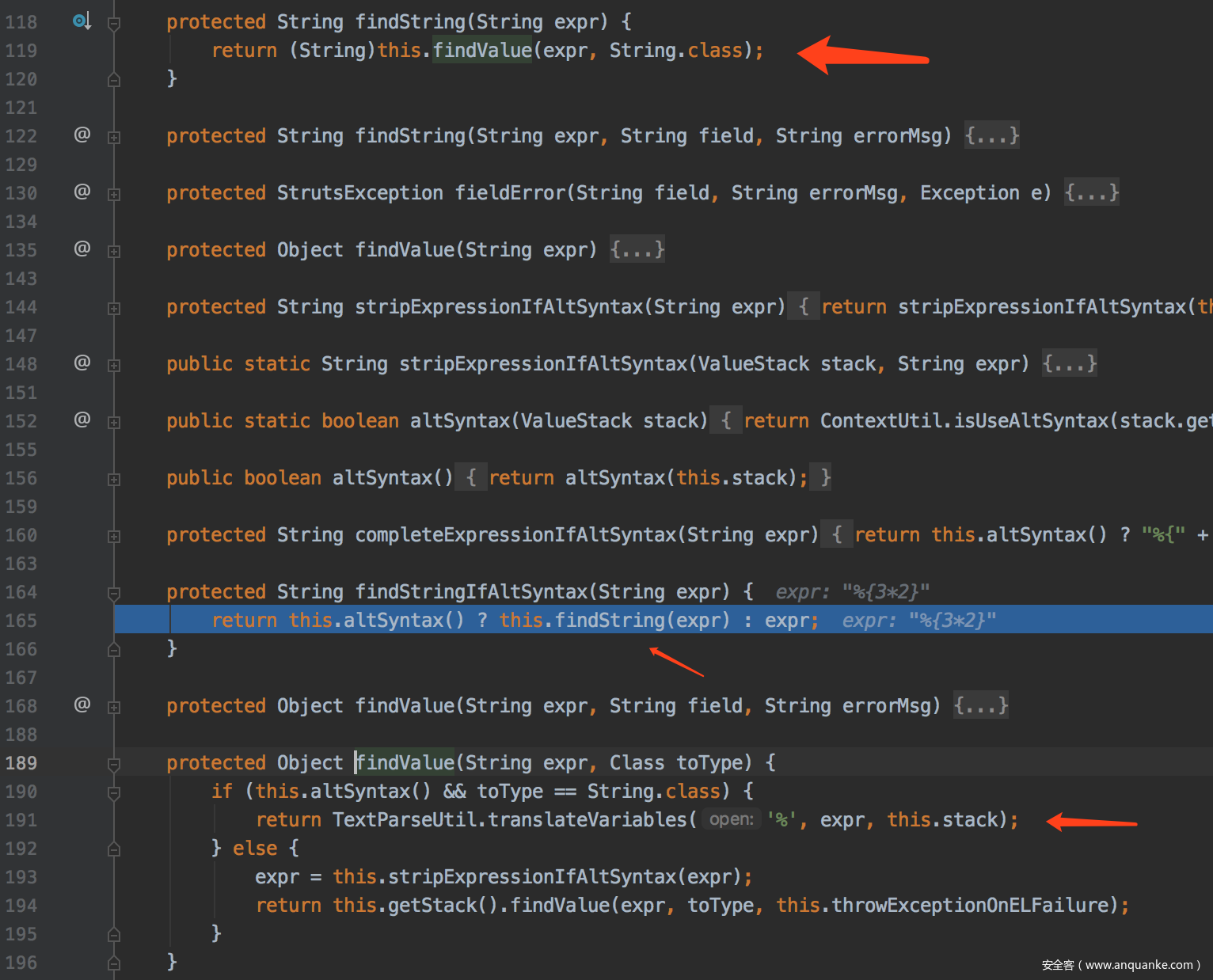The width and height of the screenshot is (1213, 980).
Task: Click the fold marker on line 192
Action: coord(114,849)
